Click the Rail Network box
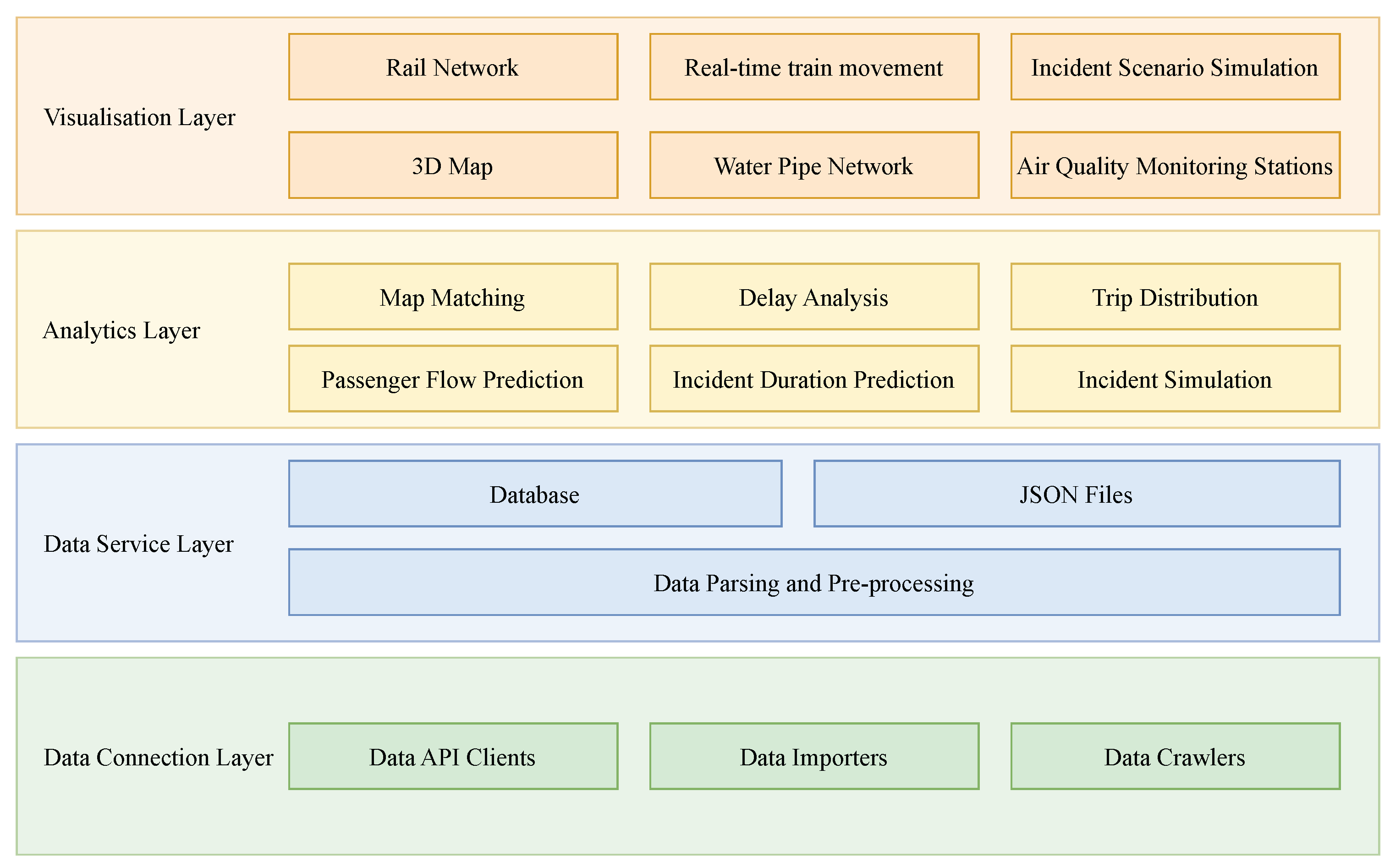Image resolution: width=1390 pixels, height=868 pixels. pos(453,67)
